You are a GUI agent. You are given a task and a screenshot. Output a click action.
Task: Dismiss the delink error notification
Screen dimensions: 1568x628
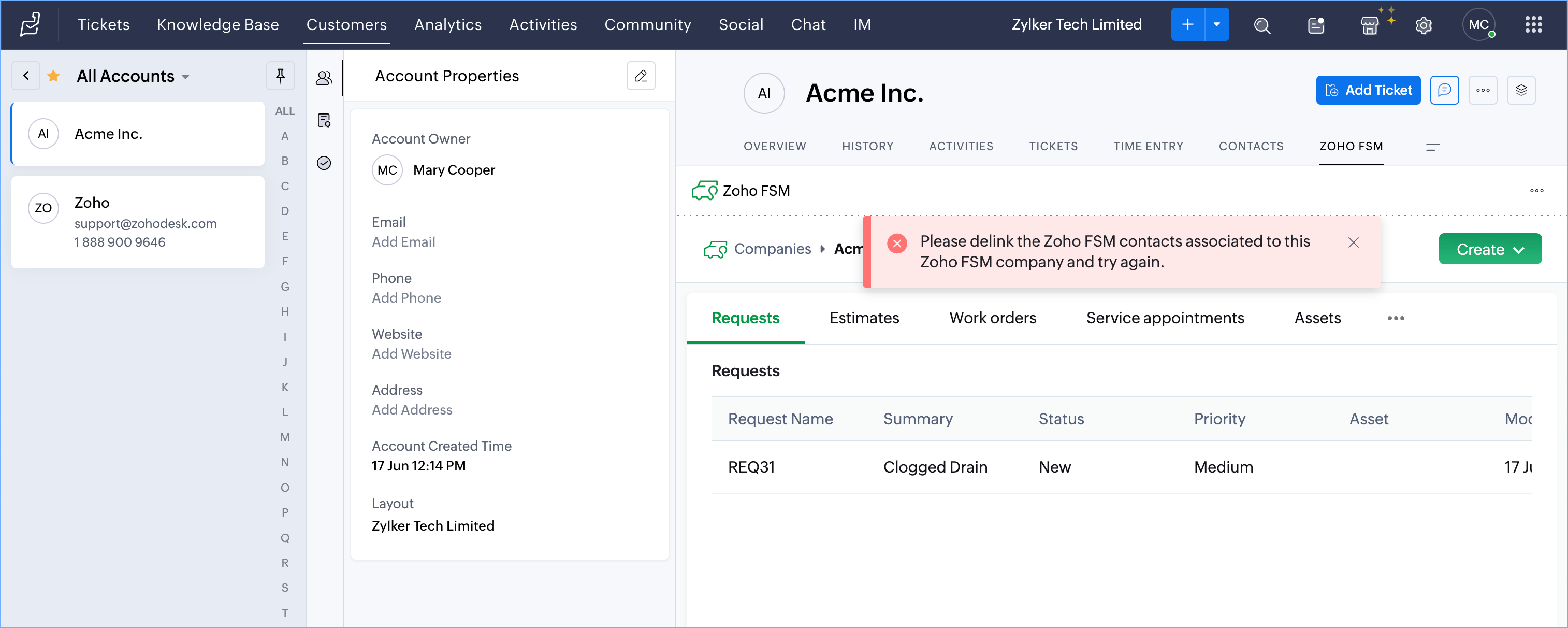click(1353, 242)
